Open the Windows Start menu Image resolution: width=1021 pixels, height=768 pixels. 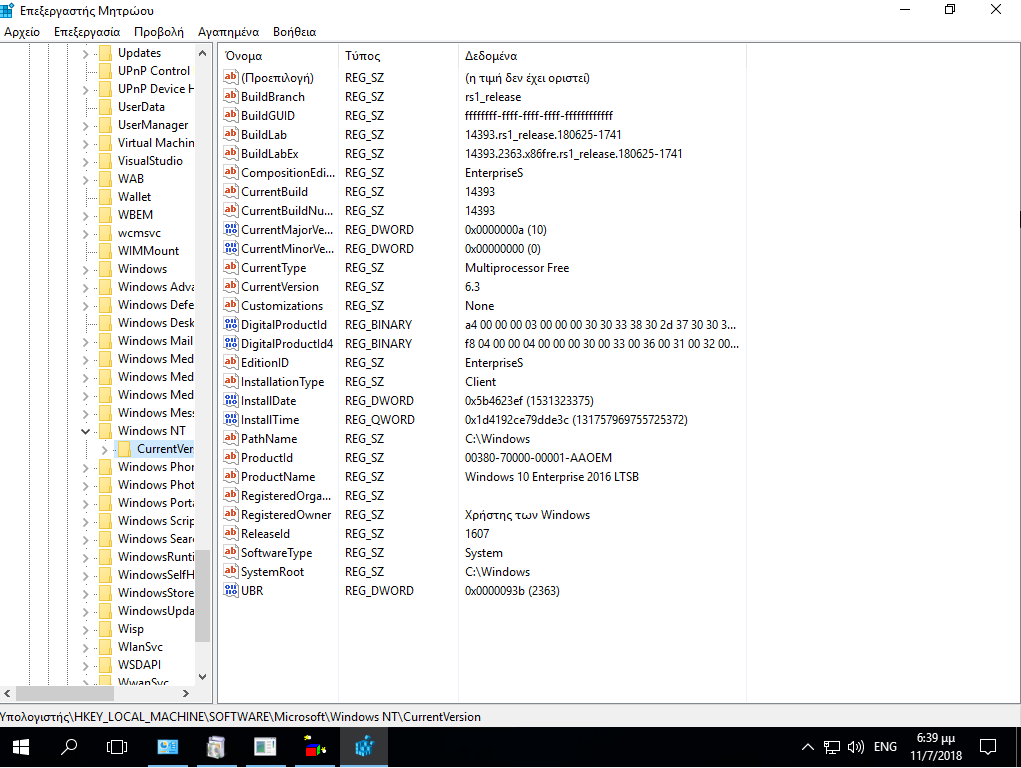pos(21,747)
